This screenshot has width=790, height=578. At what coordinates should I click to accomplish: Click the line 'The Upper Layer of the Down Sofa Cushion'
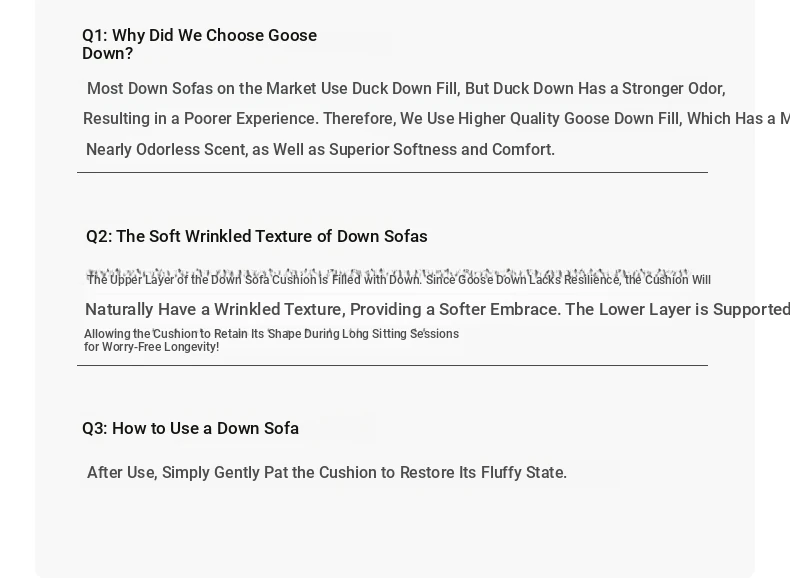point(399,280)
